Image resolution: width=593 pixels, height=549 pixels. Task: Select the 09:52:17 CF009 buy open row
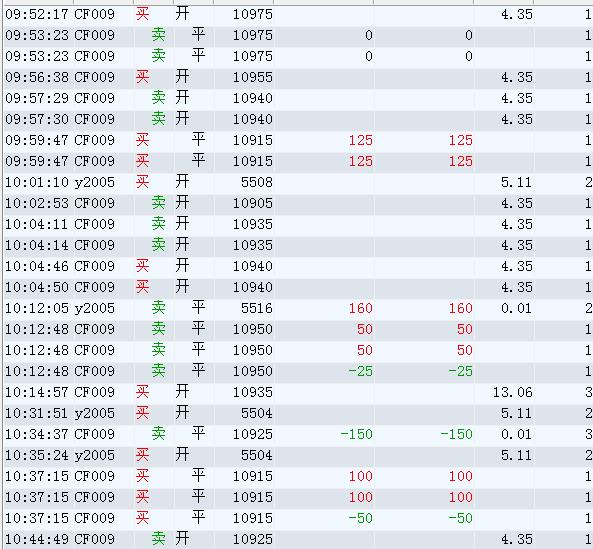[x=298, y=14]
